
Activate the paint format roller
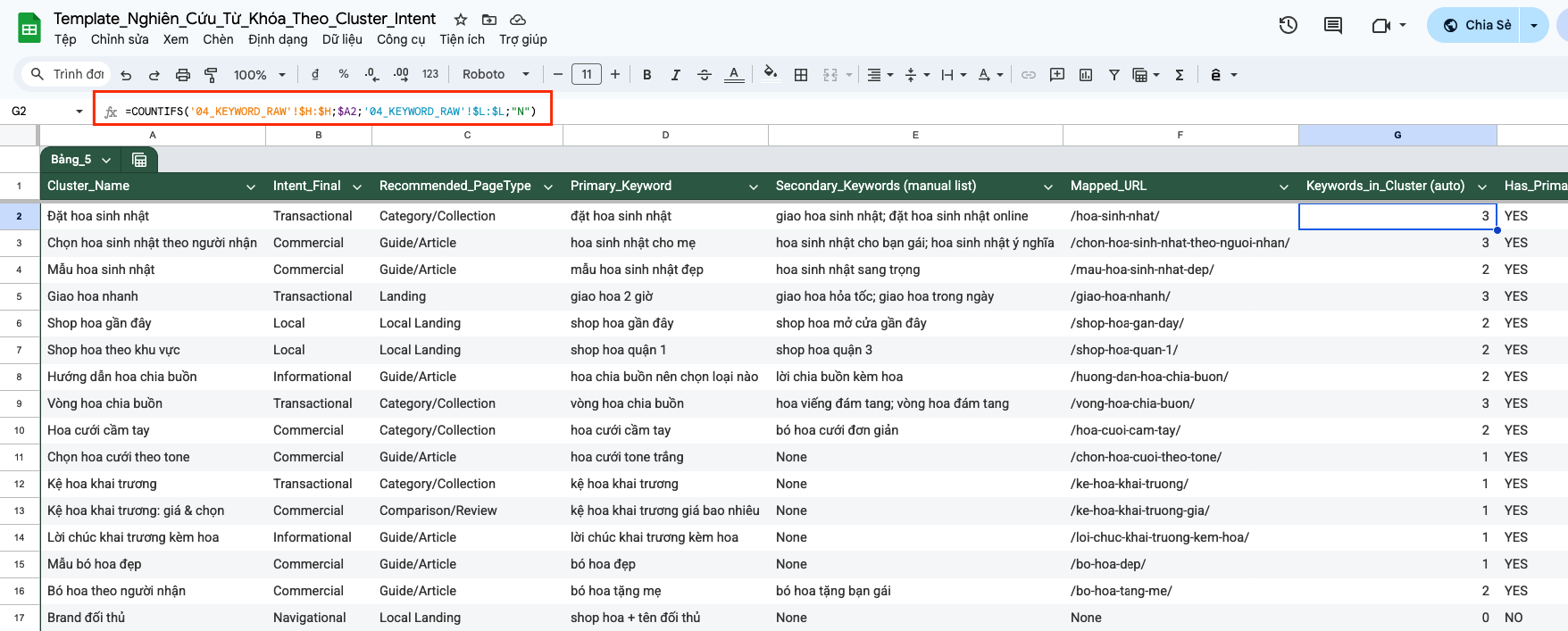(211, 75)
